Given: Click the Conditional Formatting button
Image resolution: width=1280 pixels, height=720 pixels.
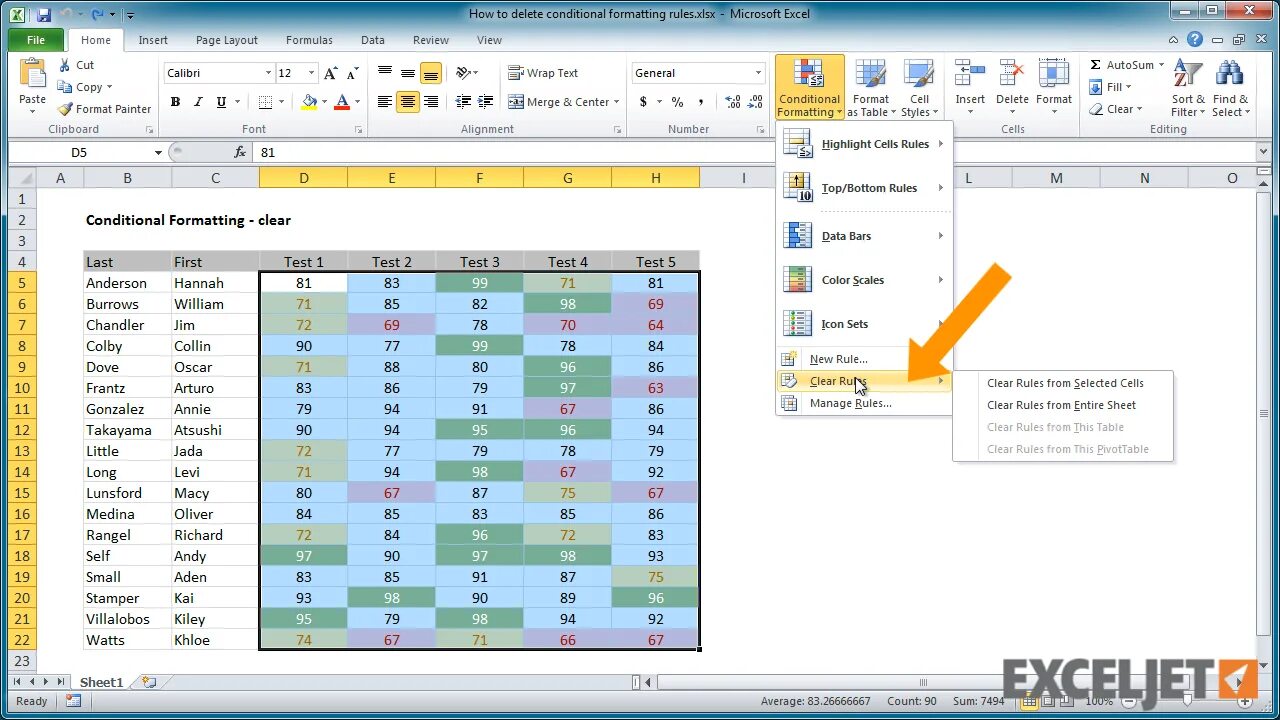Looking at the screenshot, I should click(809, 88).
